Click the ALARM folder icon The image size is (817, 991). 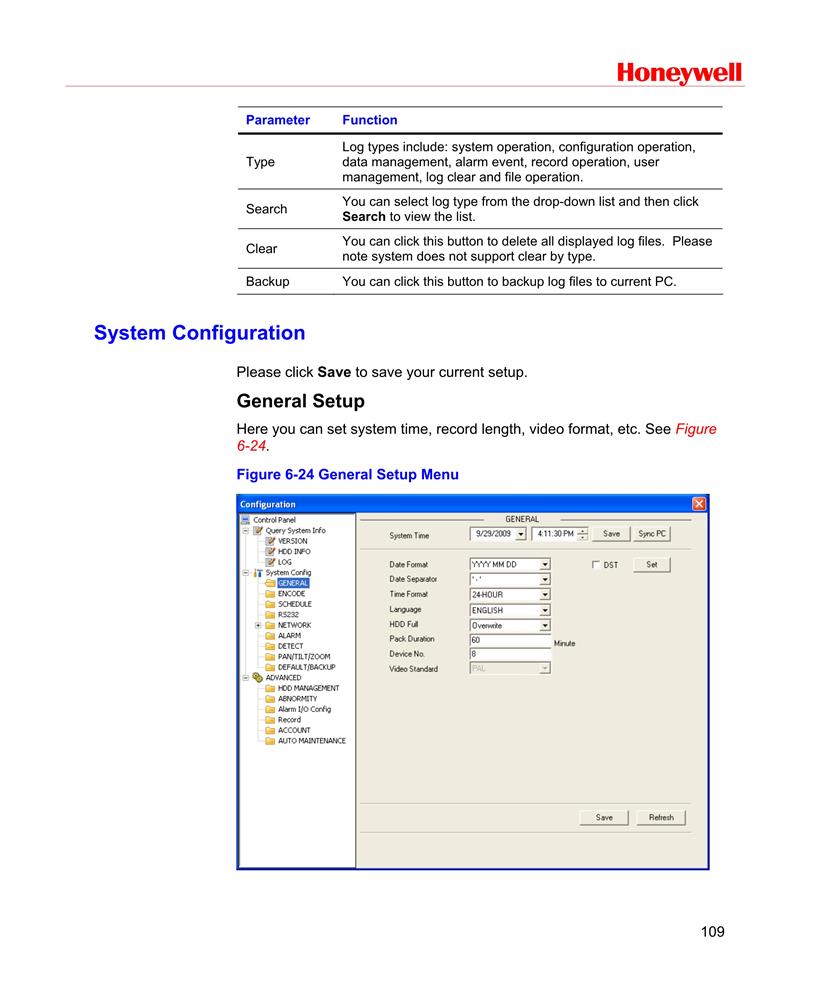click(270, 636)
